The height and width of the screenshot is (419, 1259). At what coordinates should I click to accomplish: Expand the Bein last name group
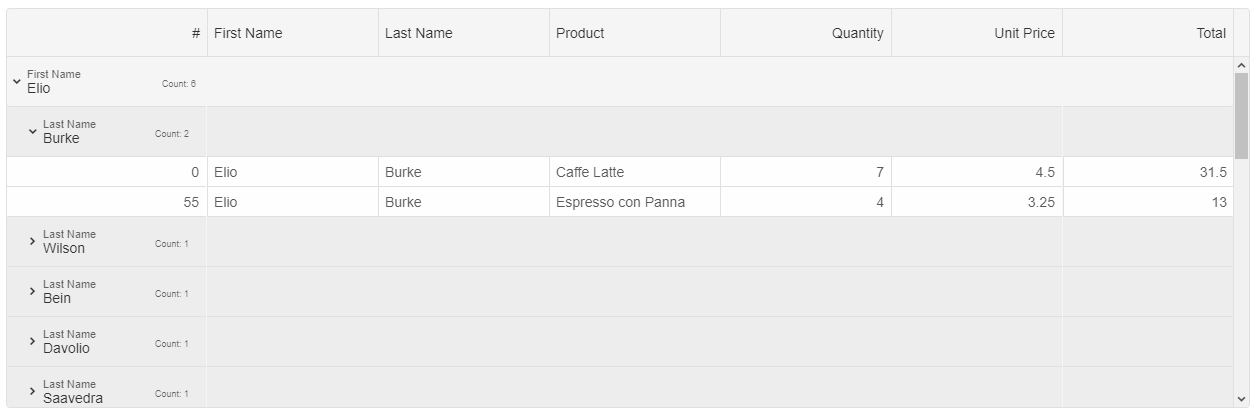33,292
